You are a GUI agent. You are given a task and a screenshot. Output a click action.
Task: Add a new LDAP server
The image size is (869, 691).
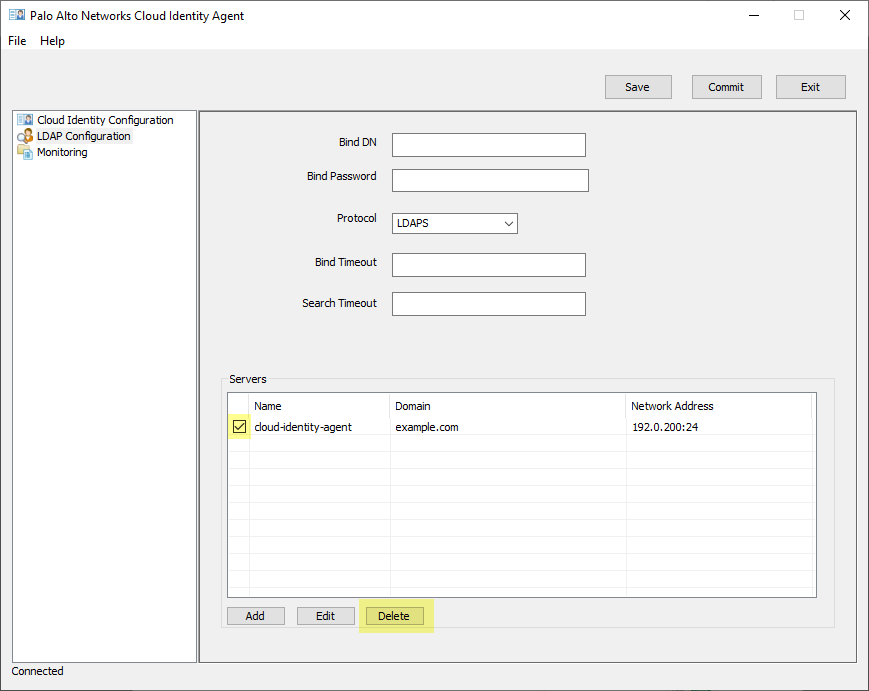click(255, 616)
